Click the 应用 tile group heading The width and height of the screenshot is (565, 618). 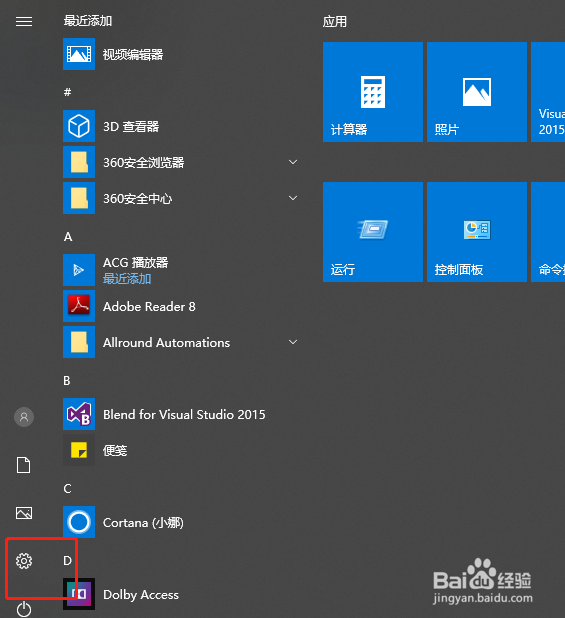[x=335, y=21]
